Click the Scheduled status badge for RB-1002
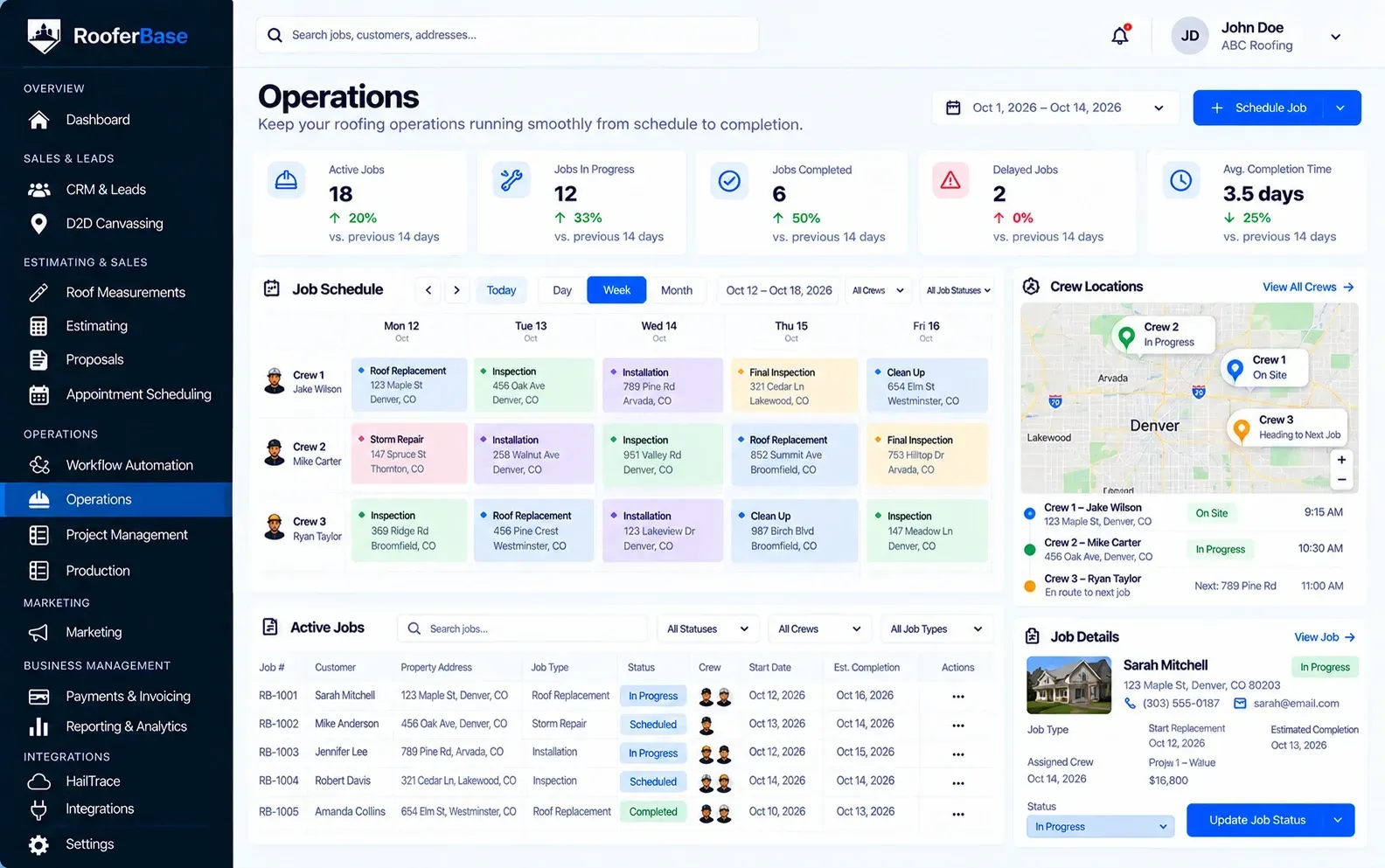Screen dimensions: 1385x868 653,725
